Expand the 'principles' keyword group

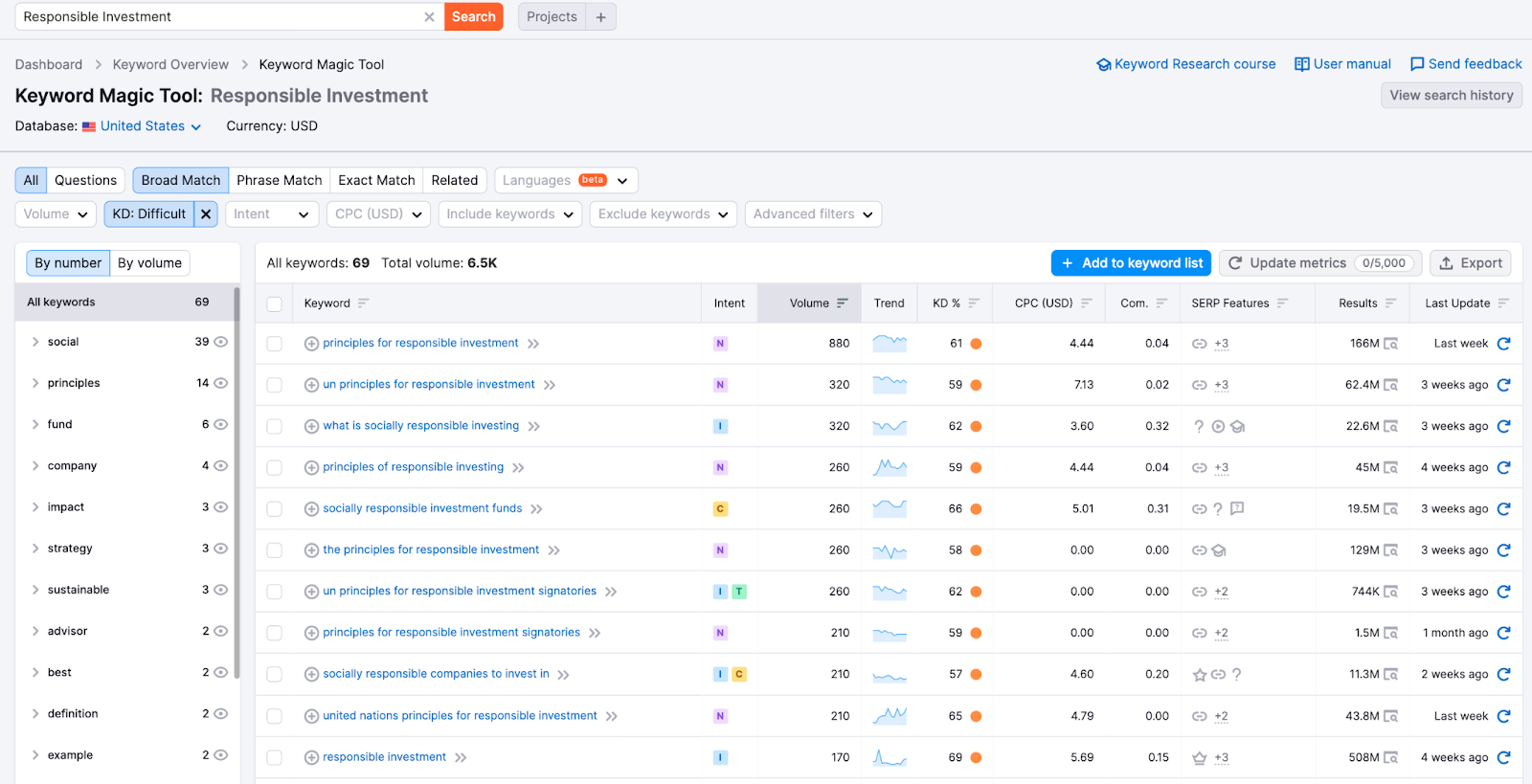pyautogui.click(x=35, y=383)
